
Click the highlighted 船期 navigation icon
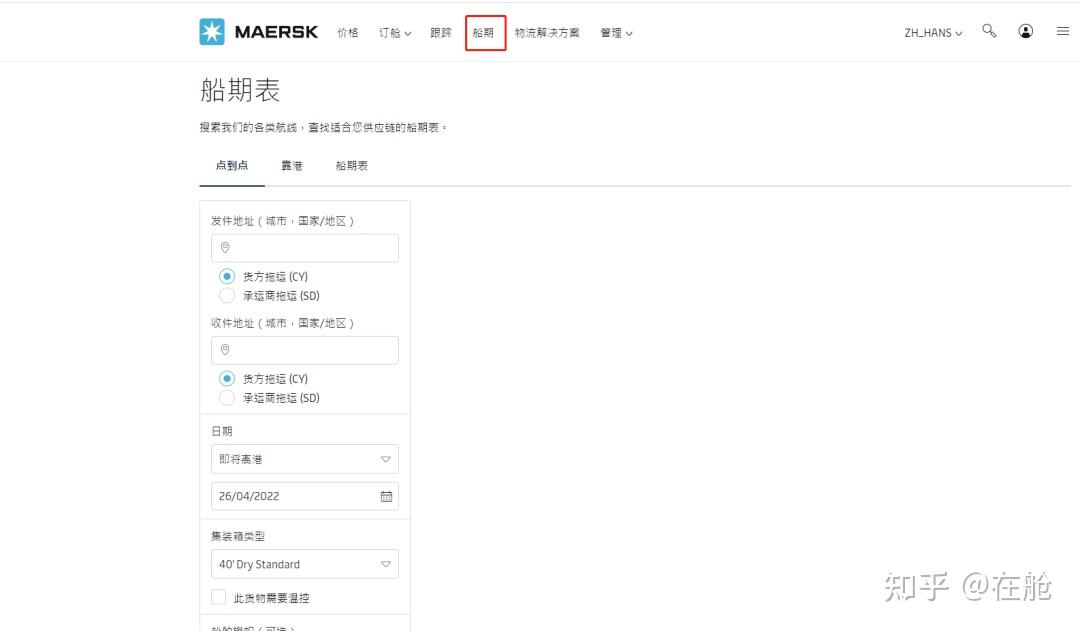(x=484, y=32)
